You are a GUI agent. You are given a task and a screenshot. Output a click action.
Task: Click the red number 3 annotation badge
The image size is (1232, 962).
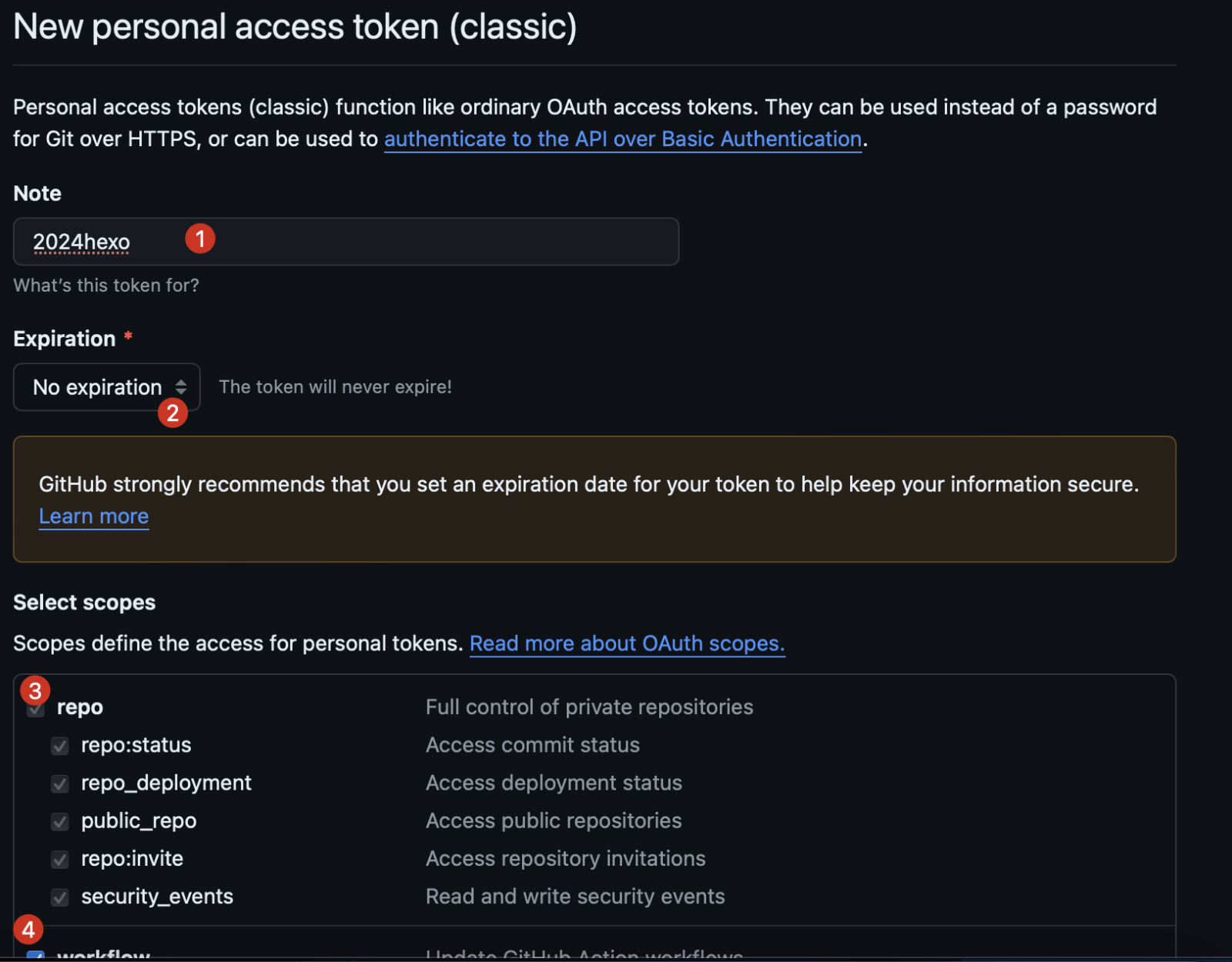point(35,690)
